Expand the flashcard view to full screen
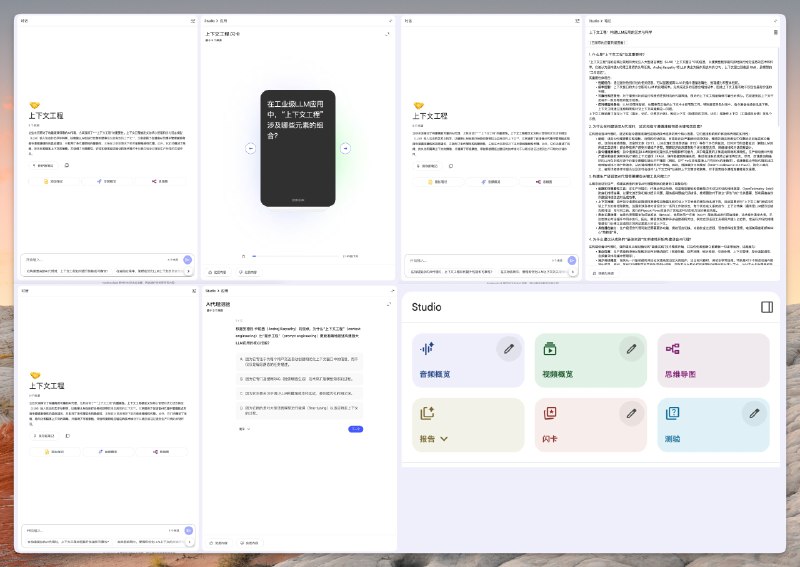This screenshot has width=800, height=567. [388, 34]
